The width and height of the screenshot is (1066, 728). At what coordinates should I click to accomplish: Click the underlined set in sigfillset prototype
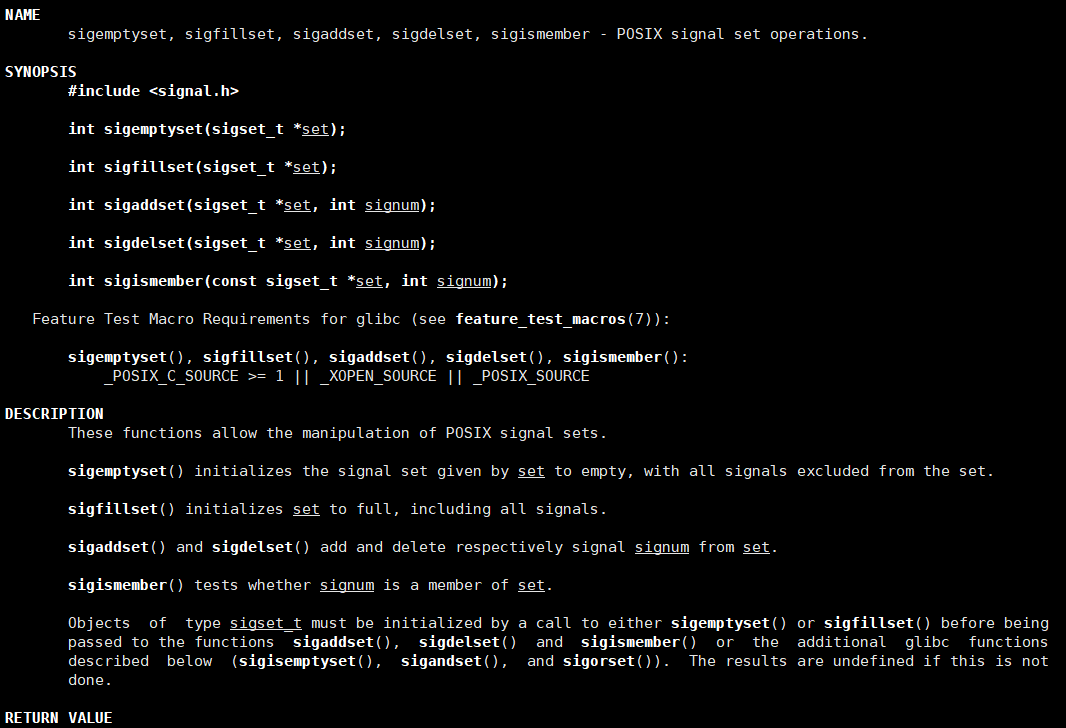point(307,167)
